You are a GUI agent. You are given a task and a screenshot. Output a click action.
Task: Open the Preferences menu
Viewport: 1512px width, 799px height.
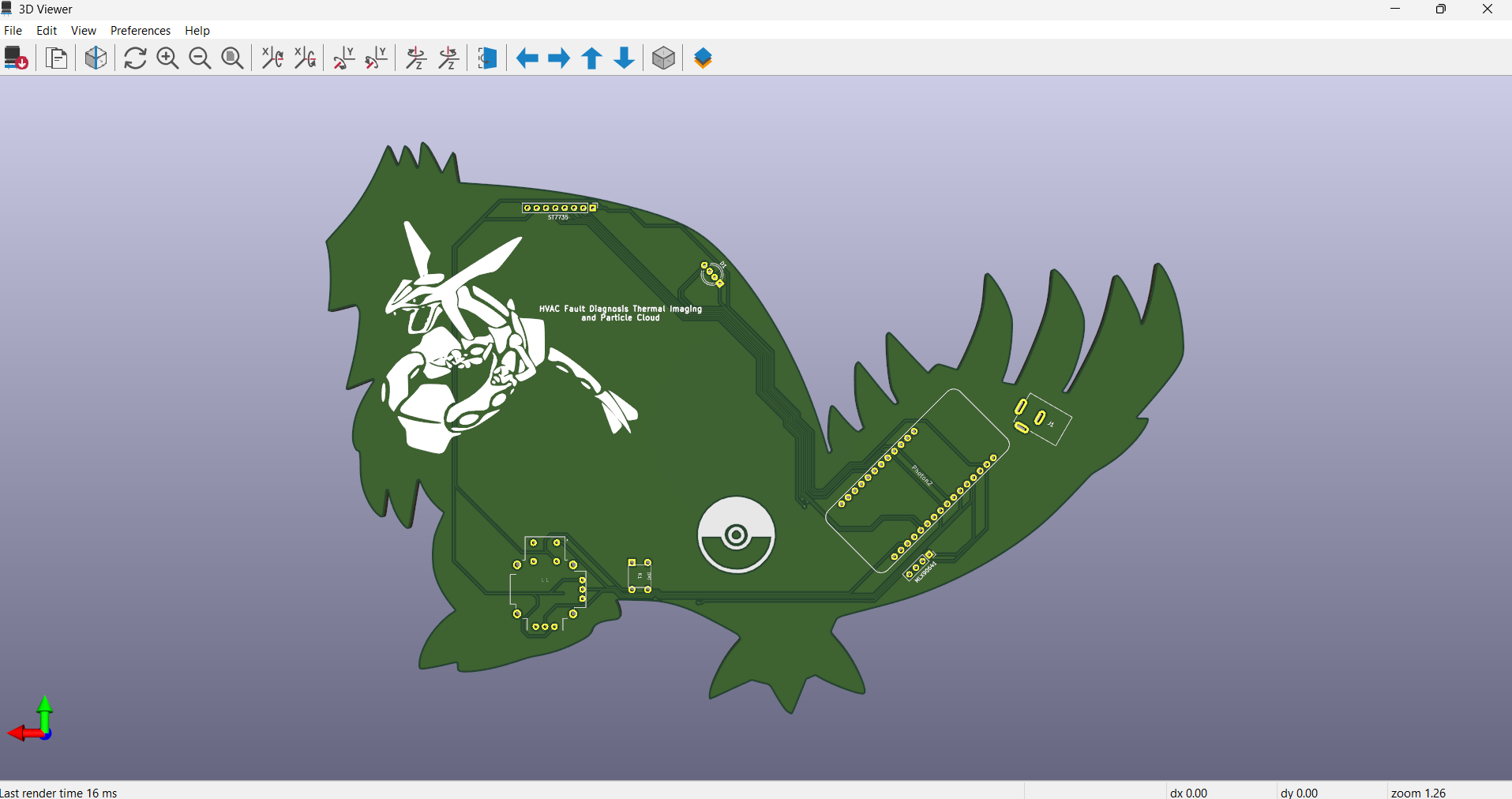140,30
